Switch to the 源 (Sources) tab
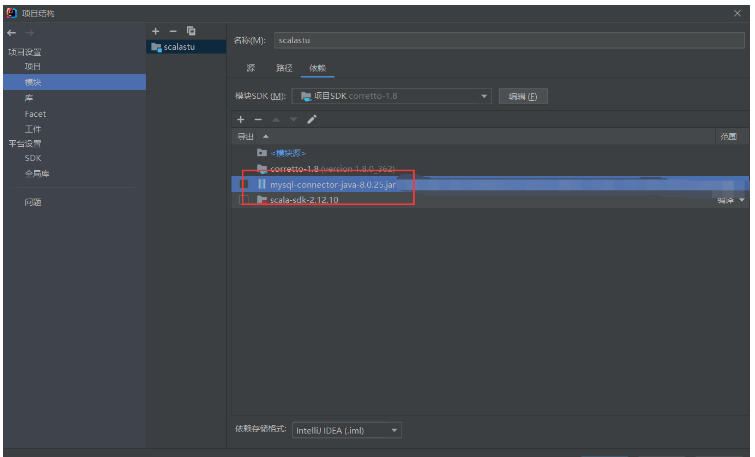 point(250,68)
